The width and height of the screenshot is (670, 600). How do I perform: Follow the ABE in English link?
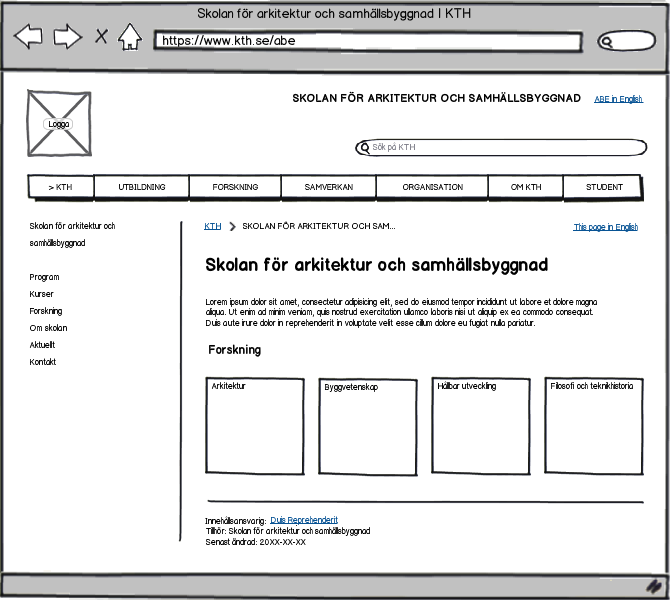pyautogui.click(x=618, y=99)
